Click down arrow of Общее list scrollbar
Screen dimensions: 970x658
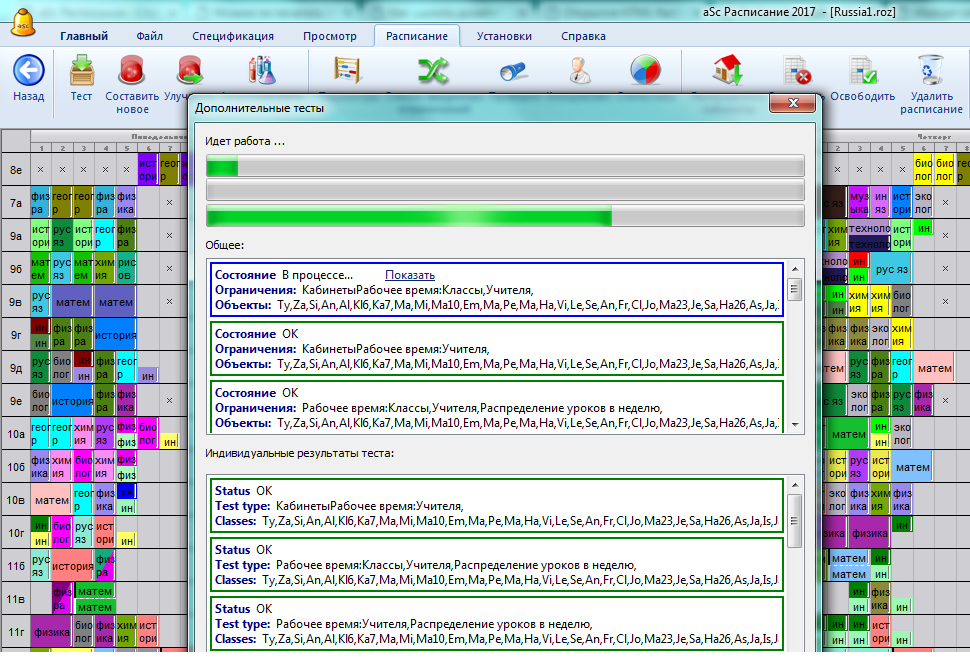coord(795,425)
